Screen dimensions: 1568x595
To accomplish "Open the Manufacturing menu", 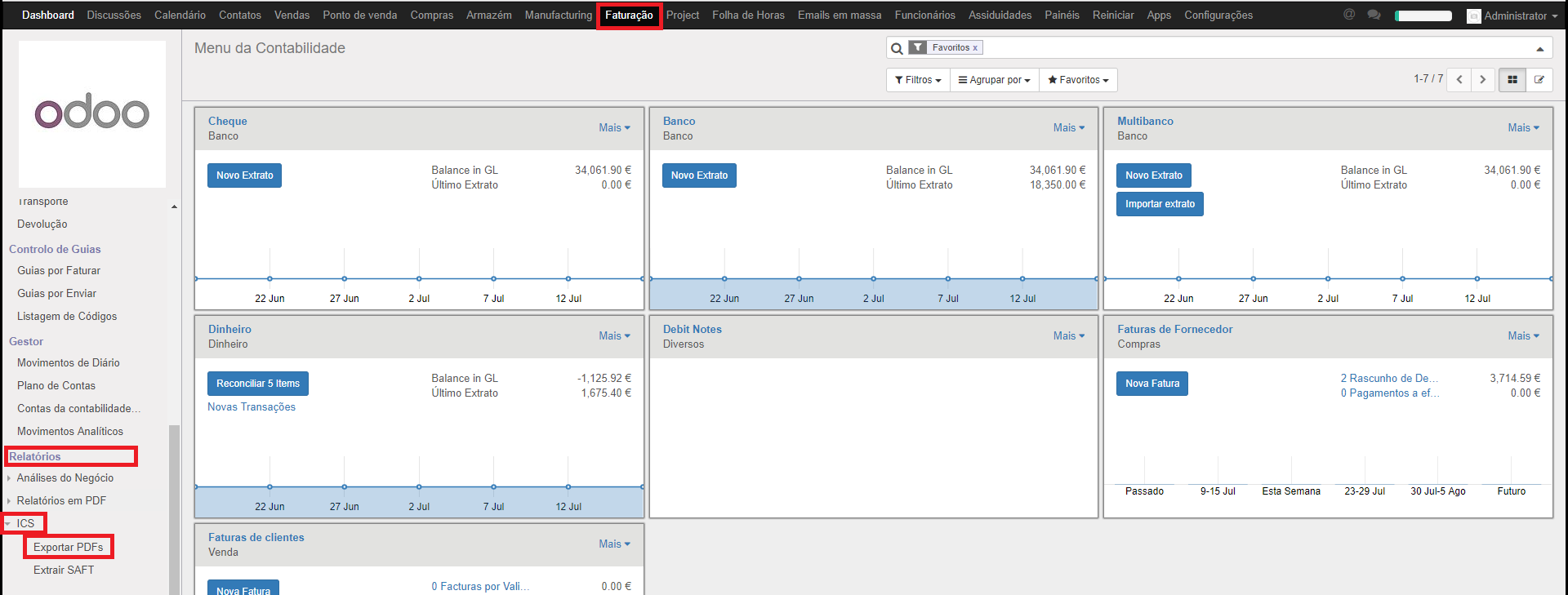I will 558,15.
